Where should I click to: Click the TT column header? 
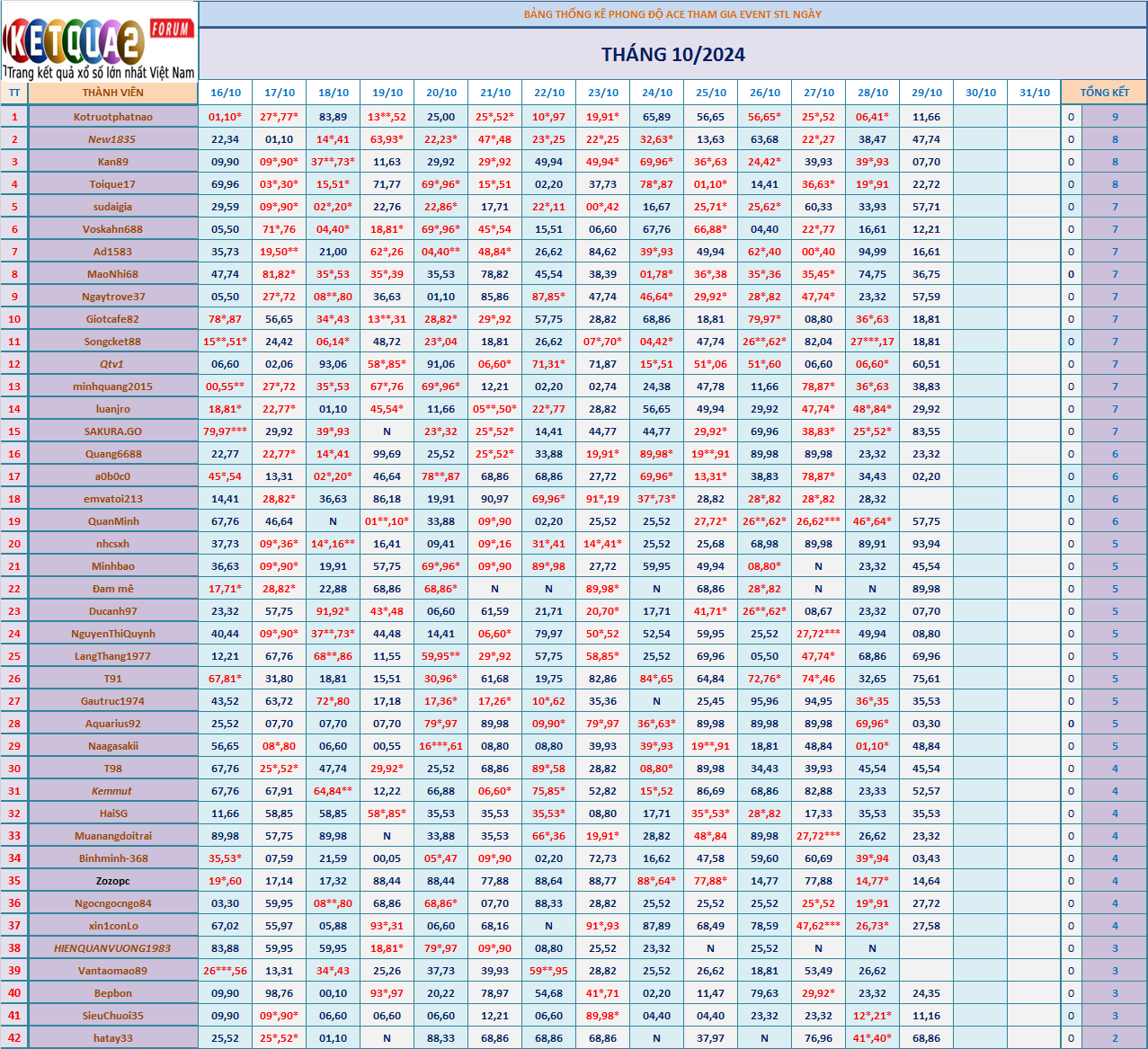(14, 93)
